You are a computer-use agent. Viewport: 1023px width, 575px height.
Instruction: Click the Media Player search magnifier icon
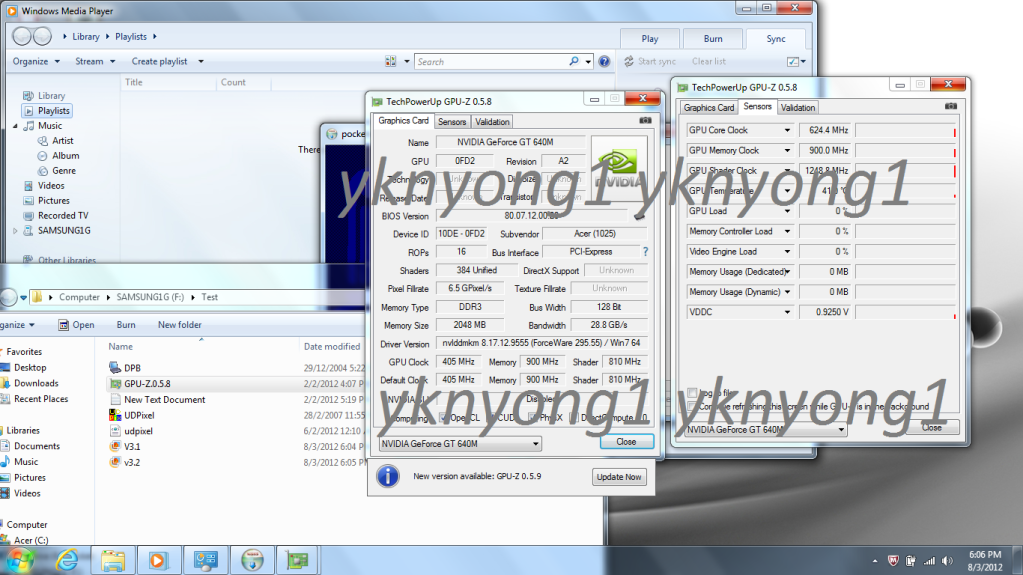tap(573, 61)
